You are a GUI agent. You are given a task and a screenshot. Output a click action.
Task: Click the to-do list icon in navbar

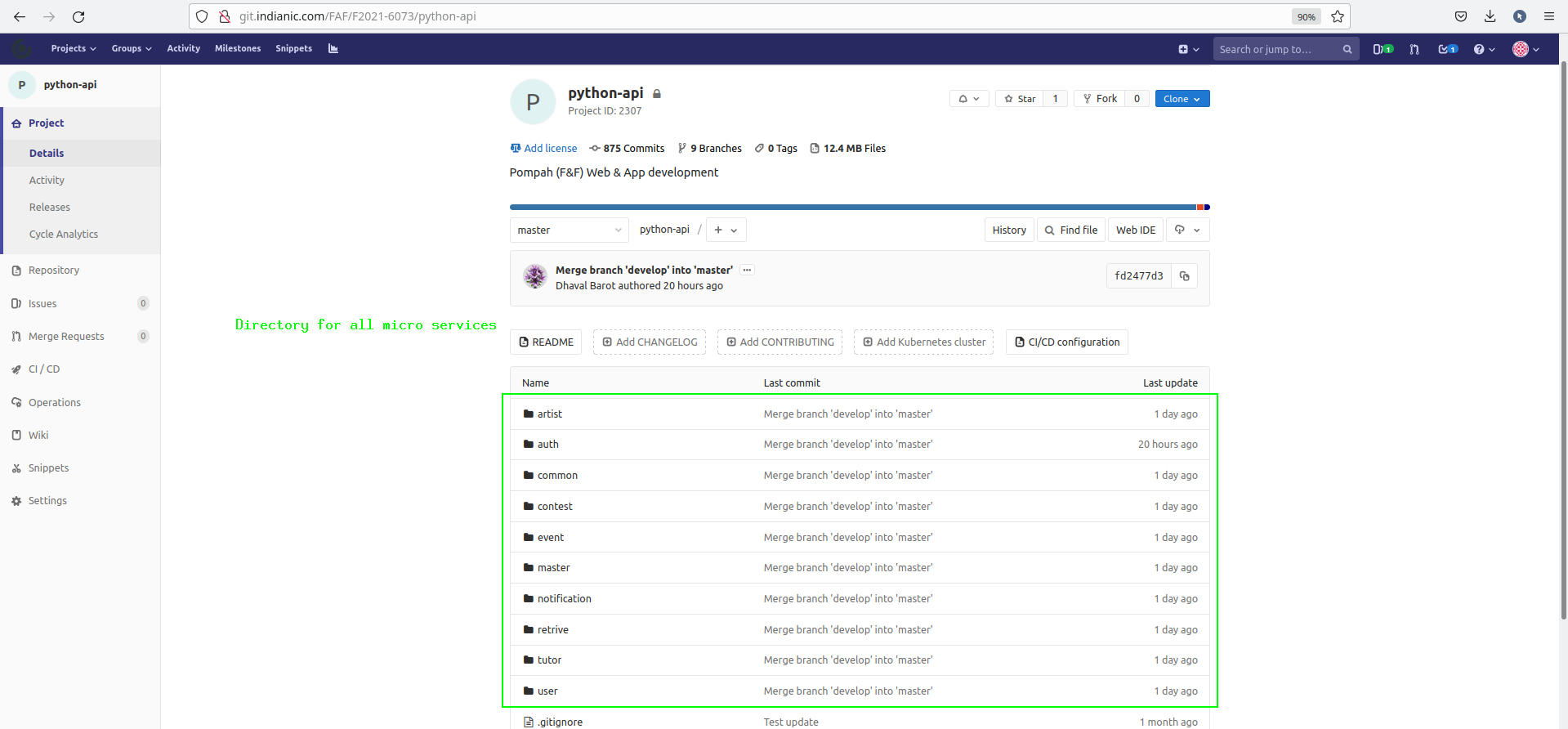point(1447,49)
